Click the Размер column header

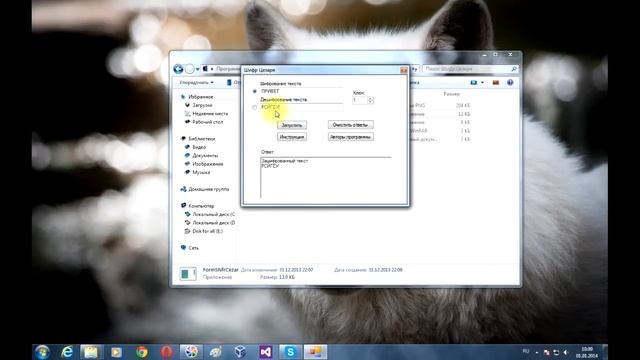451,94
